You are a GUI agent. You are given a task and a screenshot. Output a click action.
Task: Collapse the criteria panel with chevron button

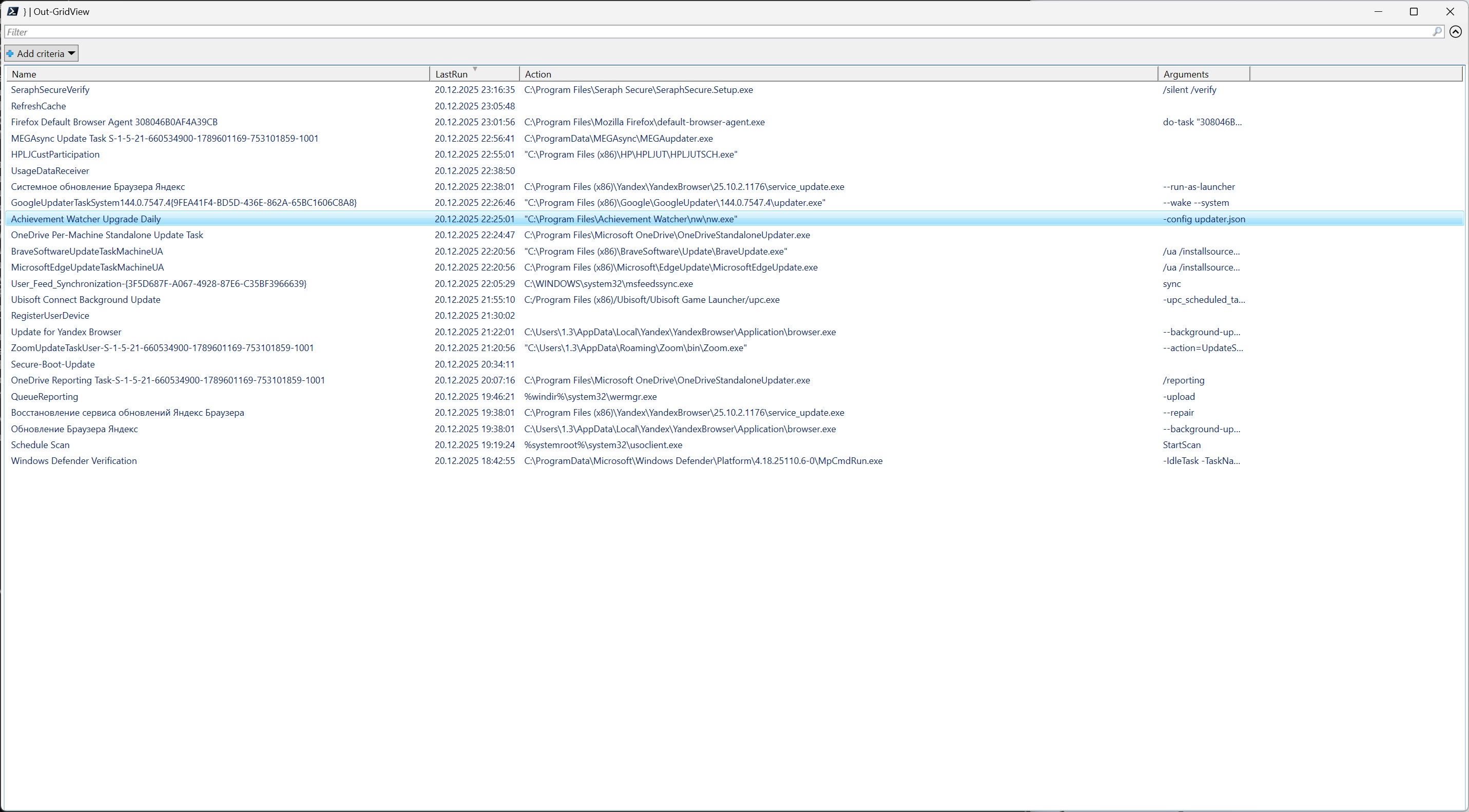[1455, 32]
